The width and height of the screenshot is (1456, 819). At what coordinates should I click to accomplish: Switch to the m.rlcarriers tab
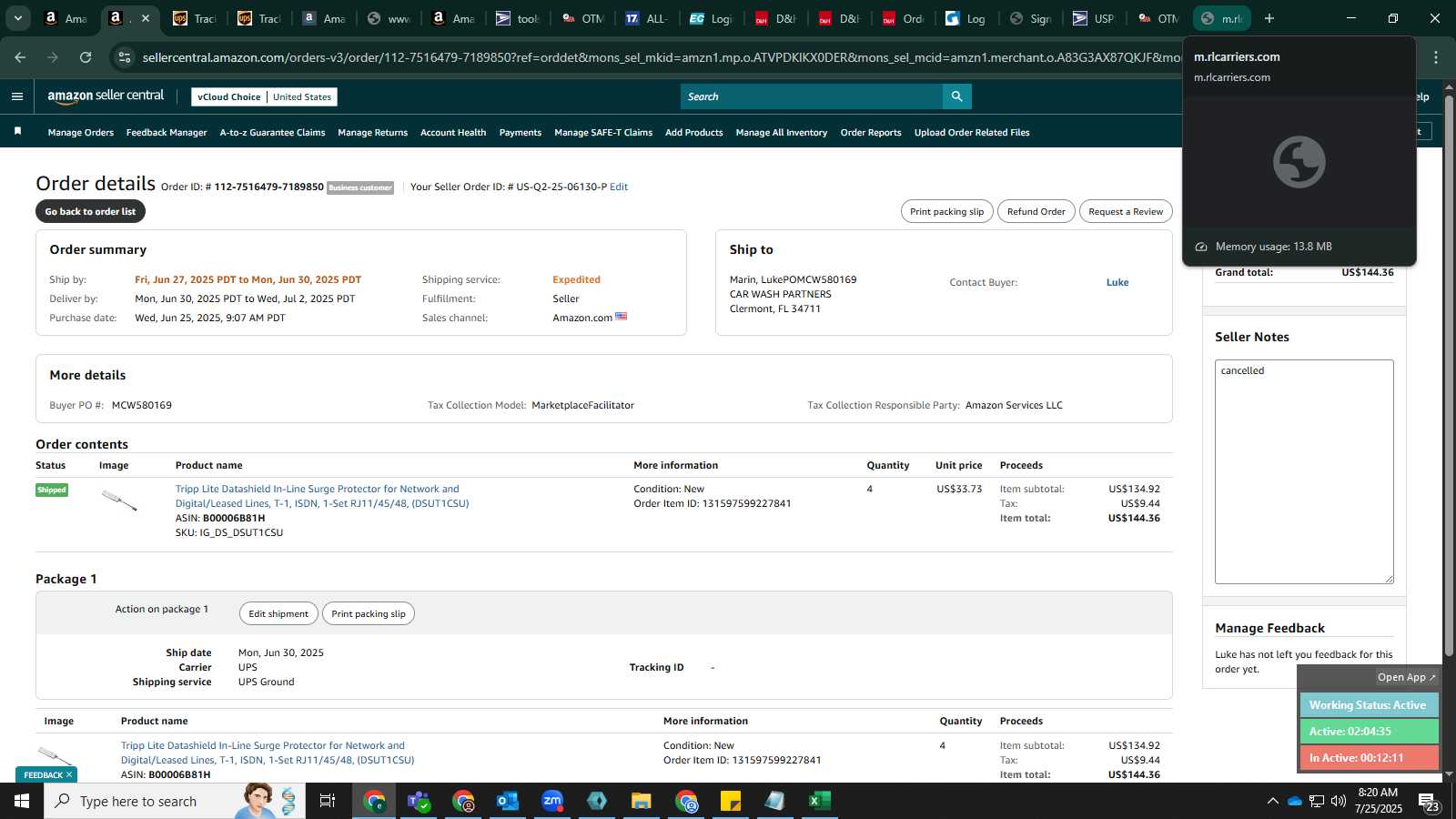(x=1222, y=18)
